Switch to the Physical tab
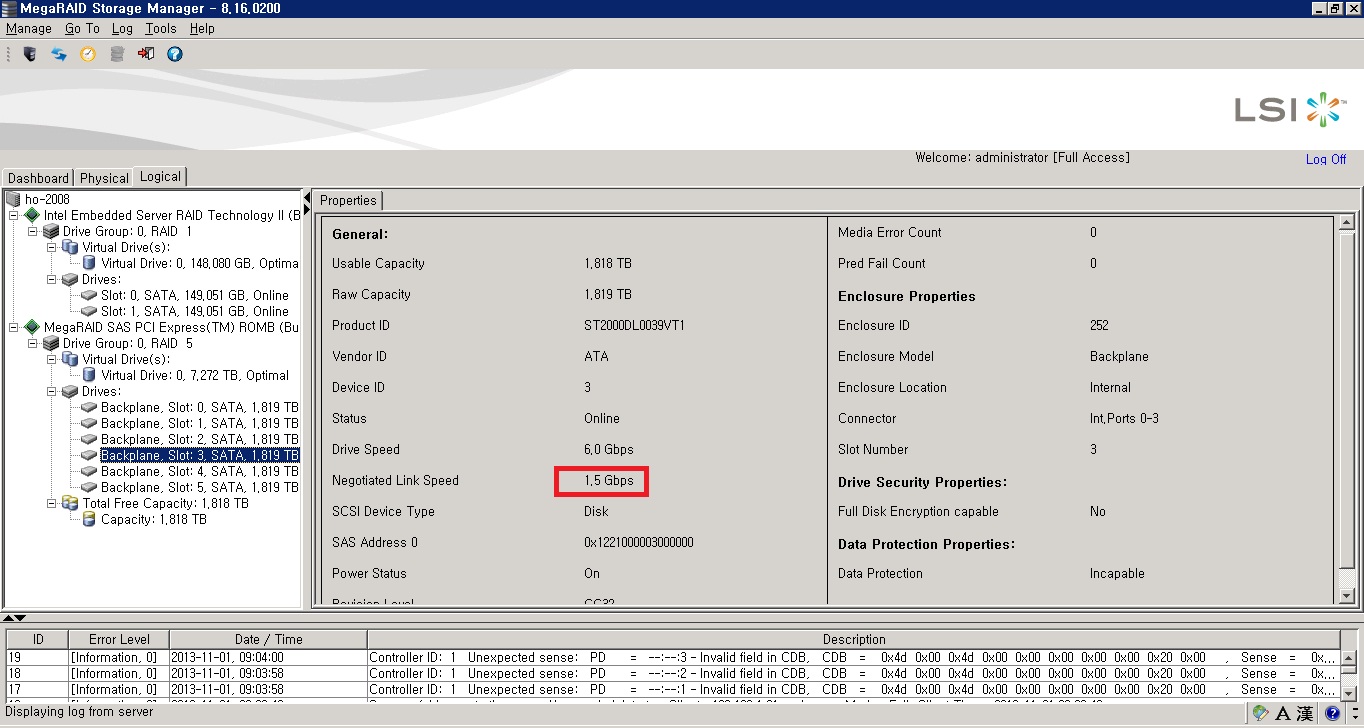 [104, 178]
